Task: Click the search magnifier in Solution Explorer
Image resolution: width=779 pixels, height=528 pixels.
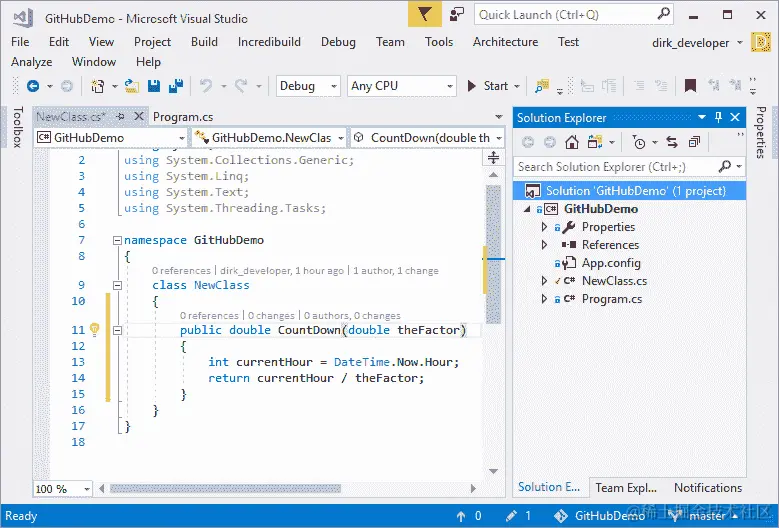Action: tap(725, 166)
